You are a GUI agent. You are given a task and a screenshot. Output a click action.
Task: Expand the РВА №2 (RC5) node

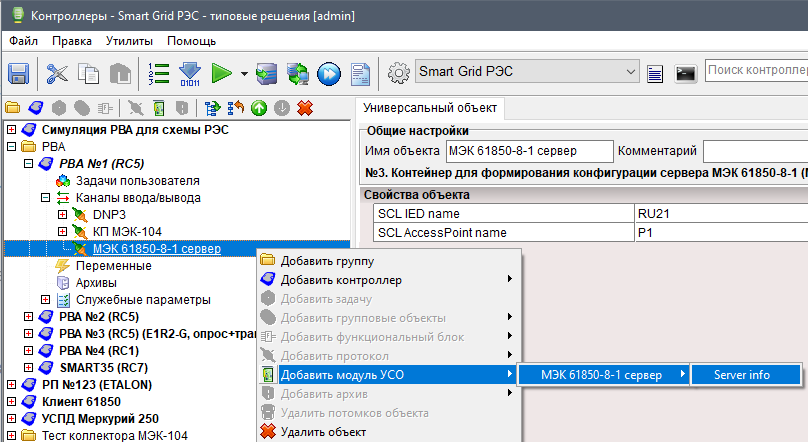pos(27,317)
